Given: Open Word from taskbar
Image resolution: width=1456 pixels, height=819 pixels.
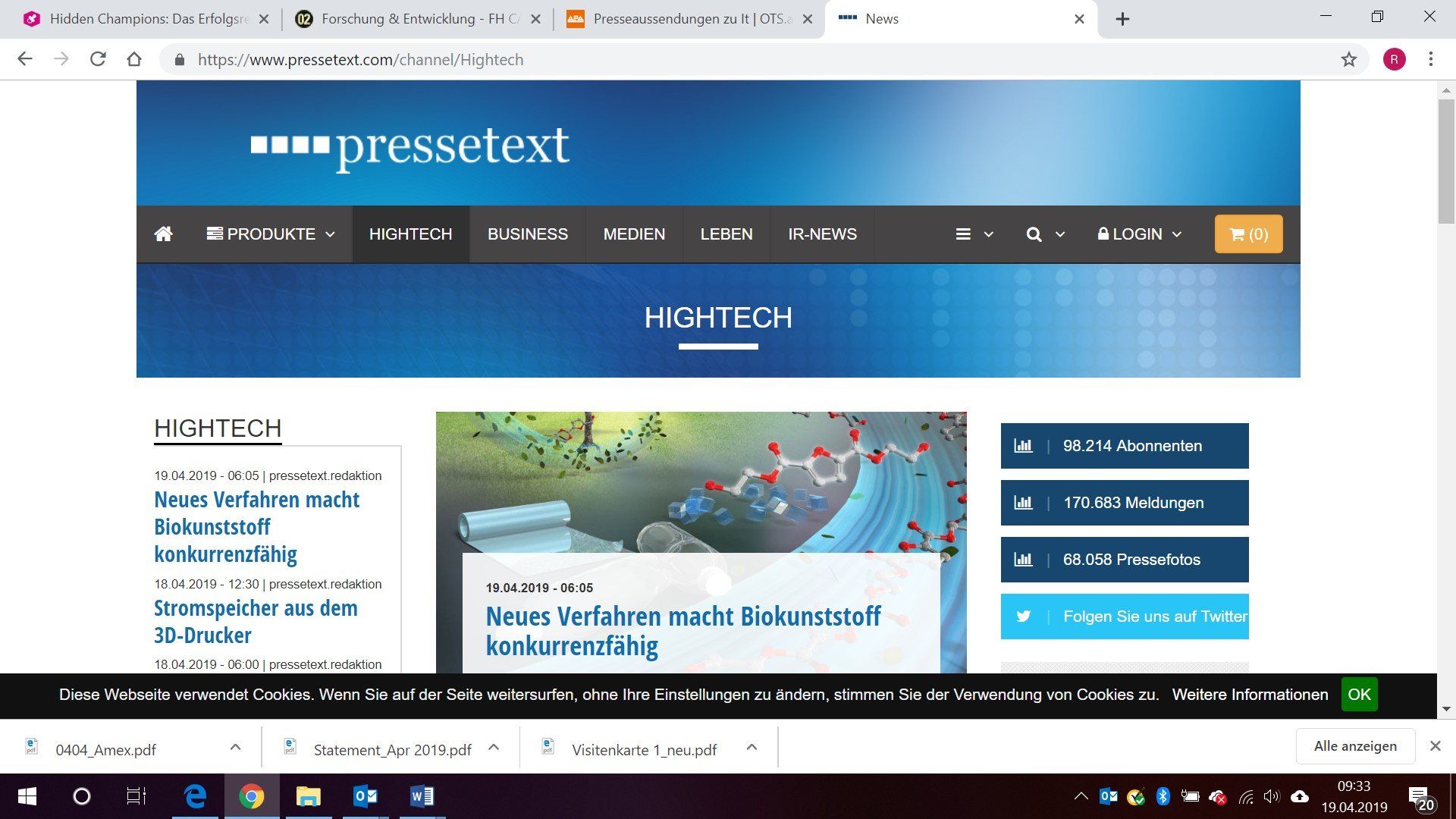Looking at the screenshot, I should pyautogui.click(x=422, y=796).
